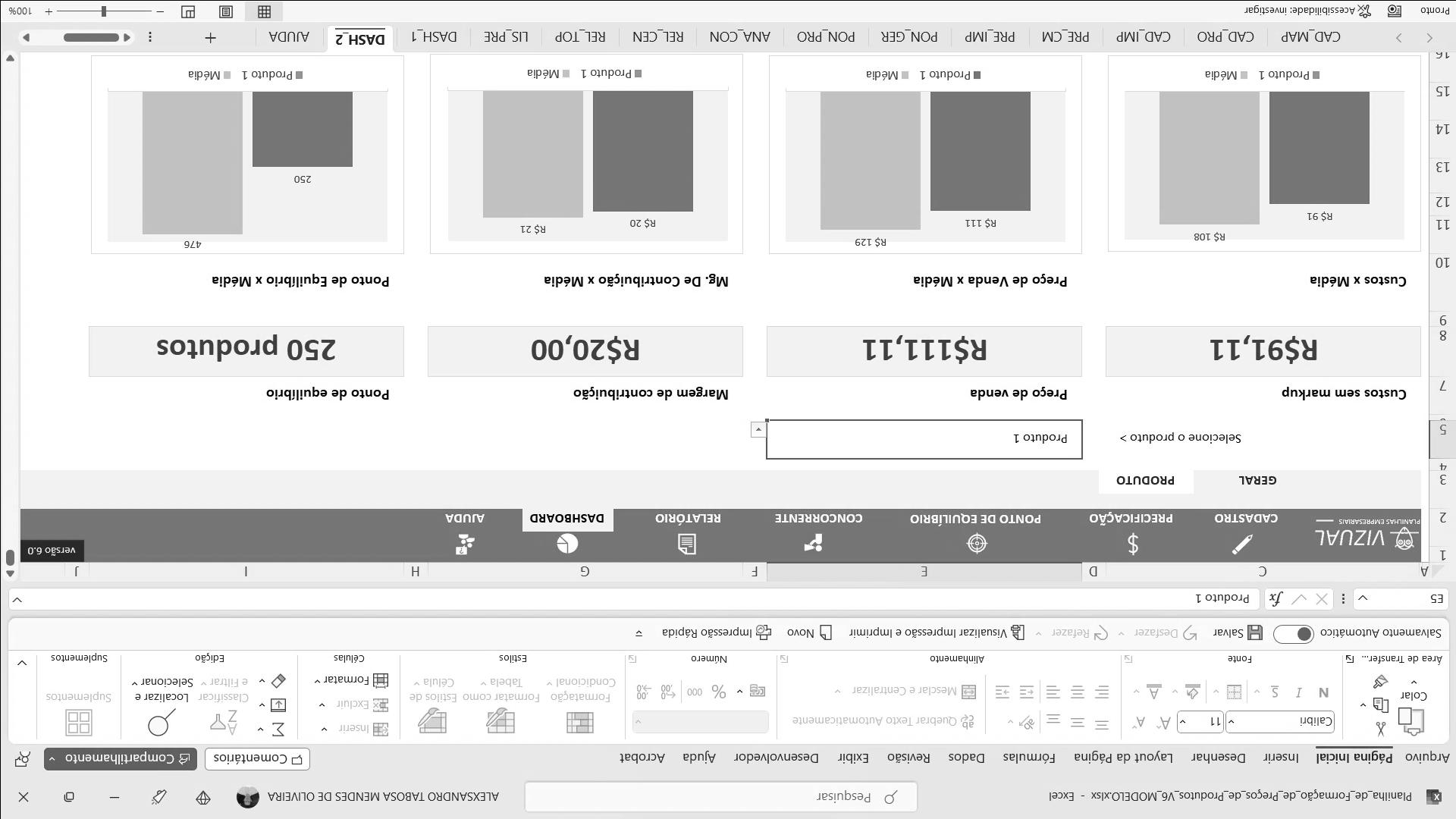Collapse the ribbon with the chevron

coord(22,663)
